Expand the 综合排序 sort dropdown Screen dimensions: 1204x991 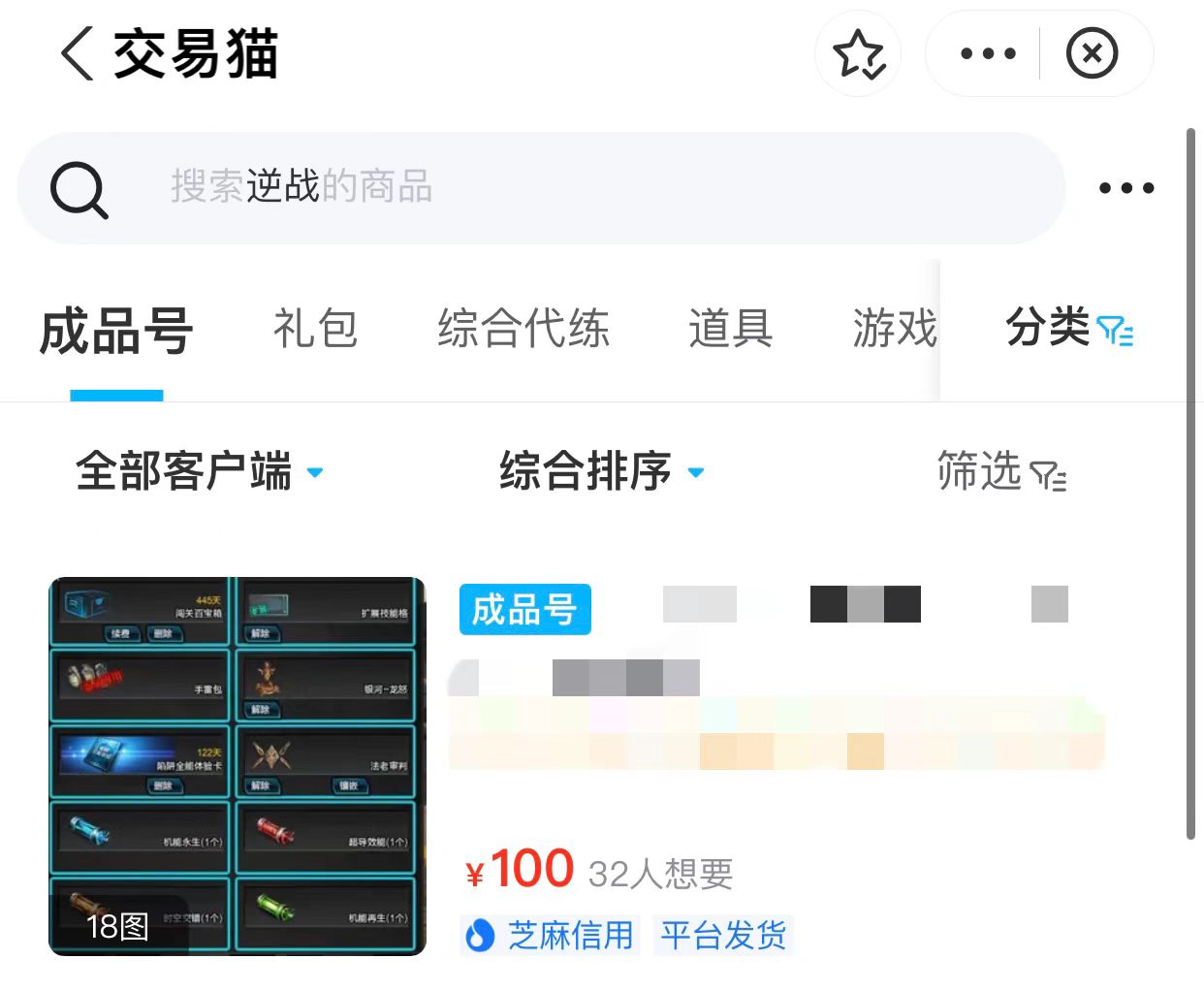coord(601,472)
